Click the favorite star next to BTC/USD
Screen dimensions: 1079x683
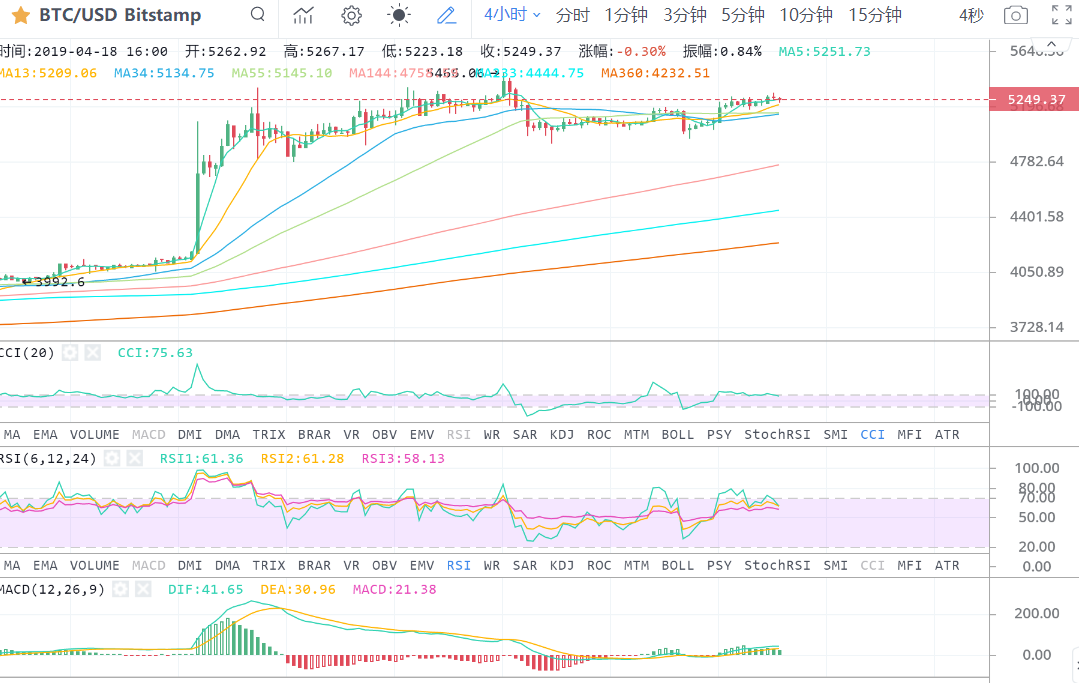point(20,15)
